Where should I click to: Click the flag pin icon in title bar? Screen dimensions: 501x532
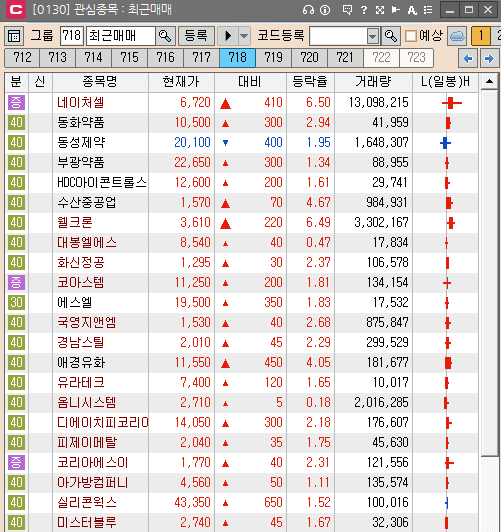pos(396,10)
